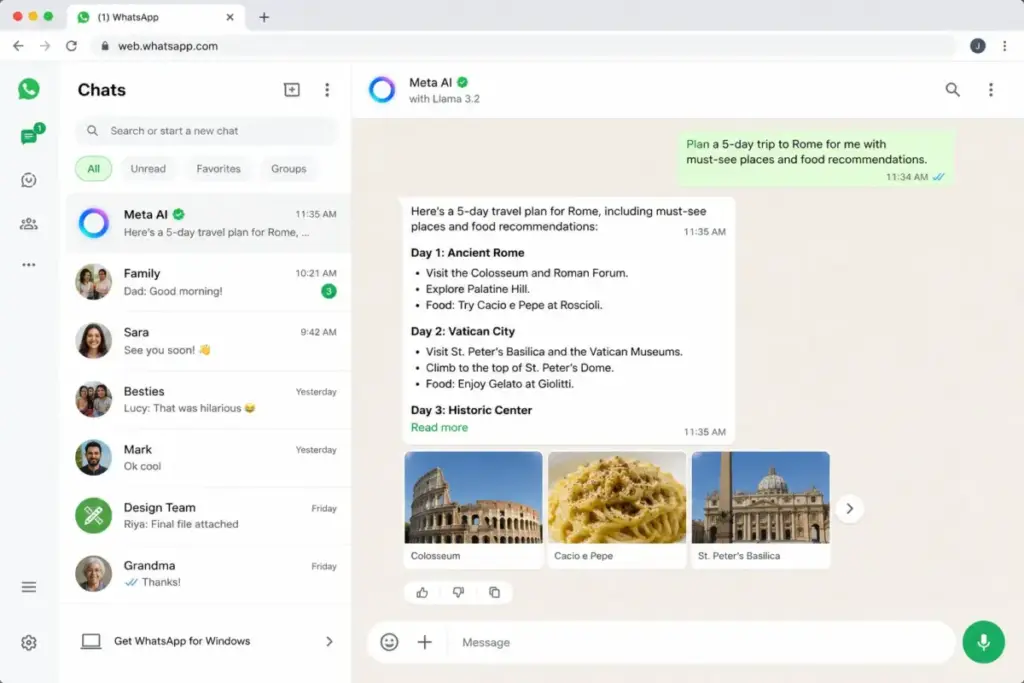Open the chat with Grandma

[208, 573]
